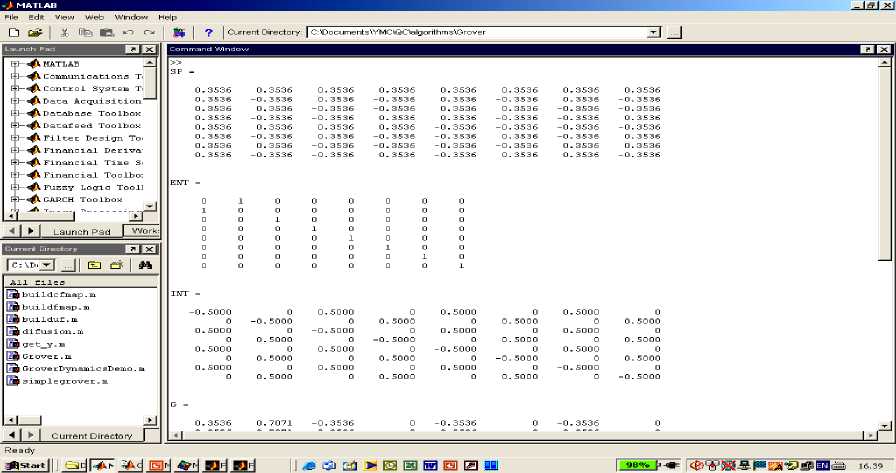Close the Current Directory panel
This screenshot has width=896, height=473.
click(149, 249)
